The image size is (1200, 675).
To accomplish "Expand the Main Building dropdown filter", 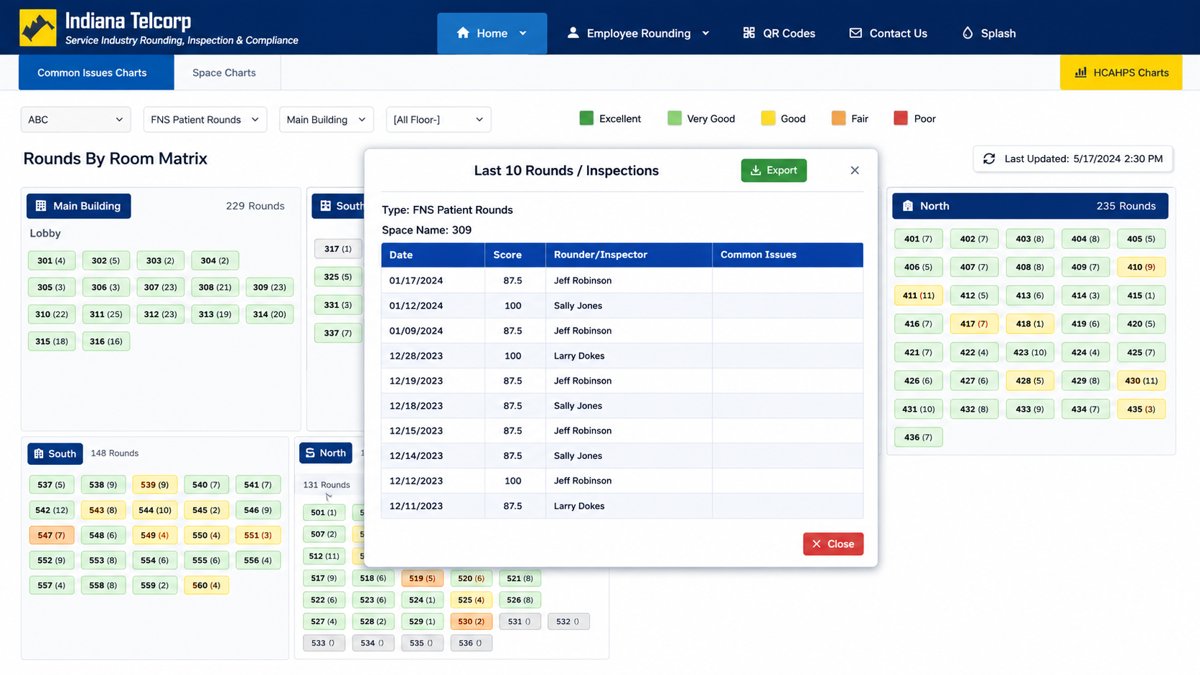I will point(326,120).
